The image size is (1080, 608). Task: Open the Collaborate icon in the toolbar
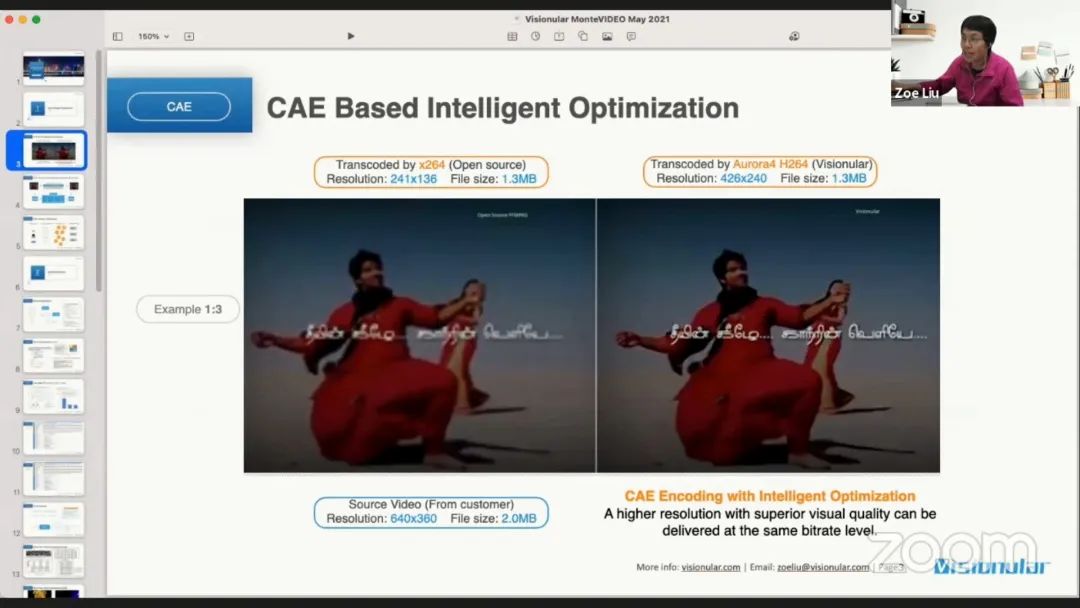[x=794, y=36]
